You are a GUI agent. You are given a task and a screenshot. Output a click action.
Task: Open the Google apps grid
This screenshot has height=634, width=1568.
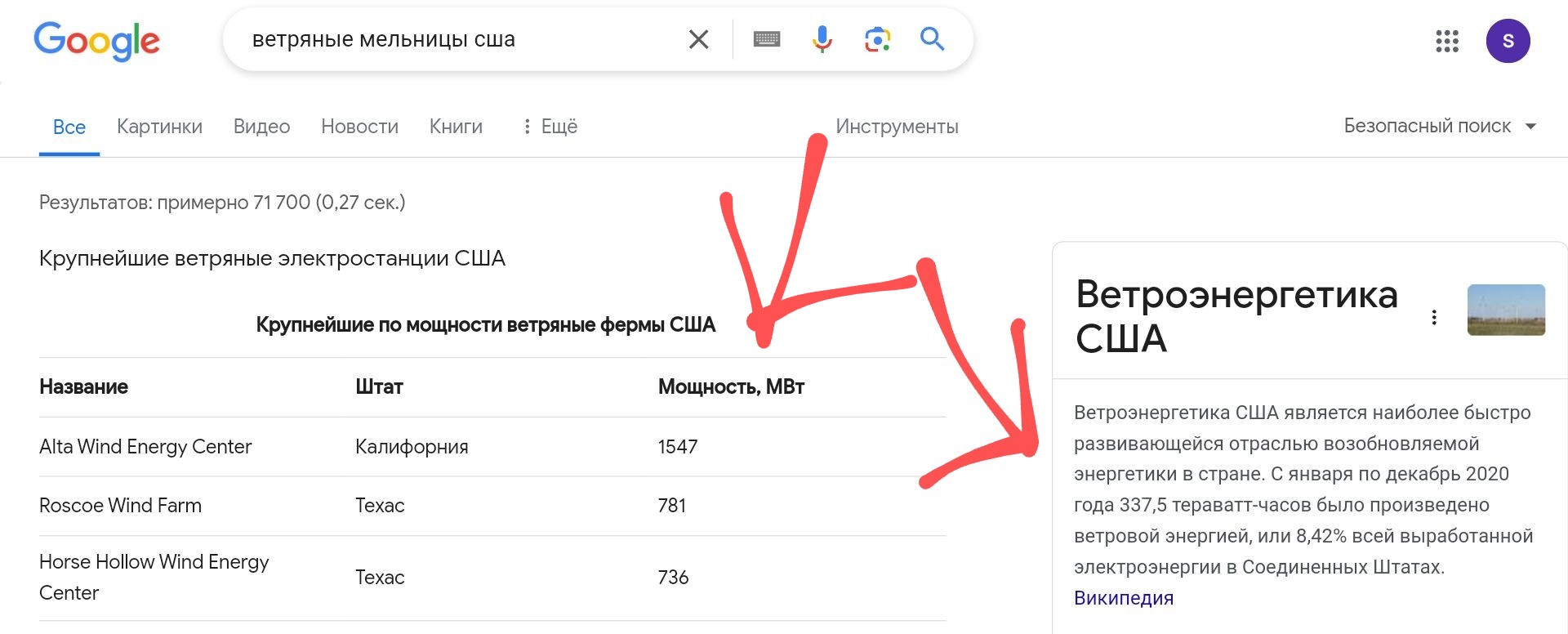coord(1446,41)
